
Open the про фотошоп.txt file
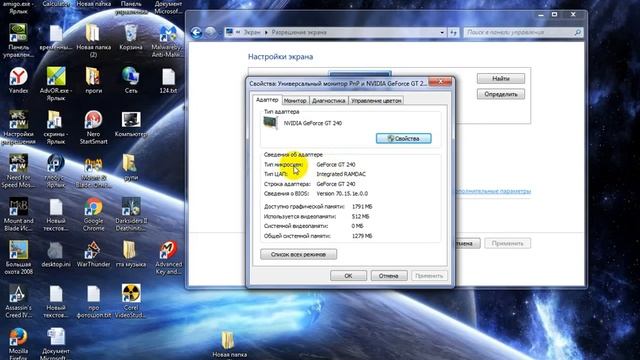[93, 301]
